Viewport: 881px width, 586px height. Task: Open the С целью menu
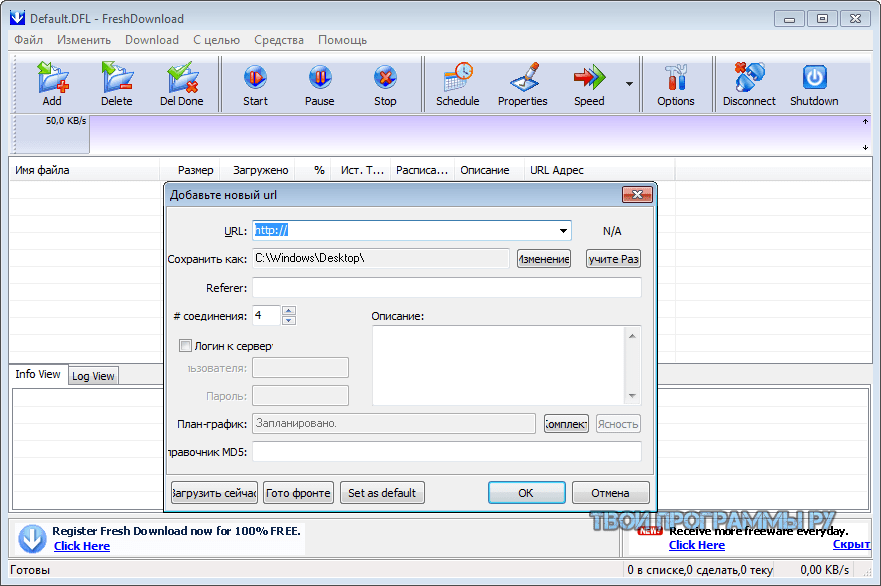coord(216,40)
